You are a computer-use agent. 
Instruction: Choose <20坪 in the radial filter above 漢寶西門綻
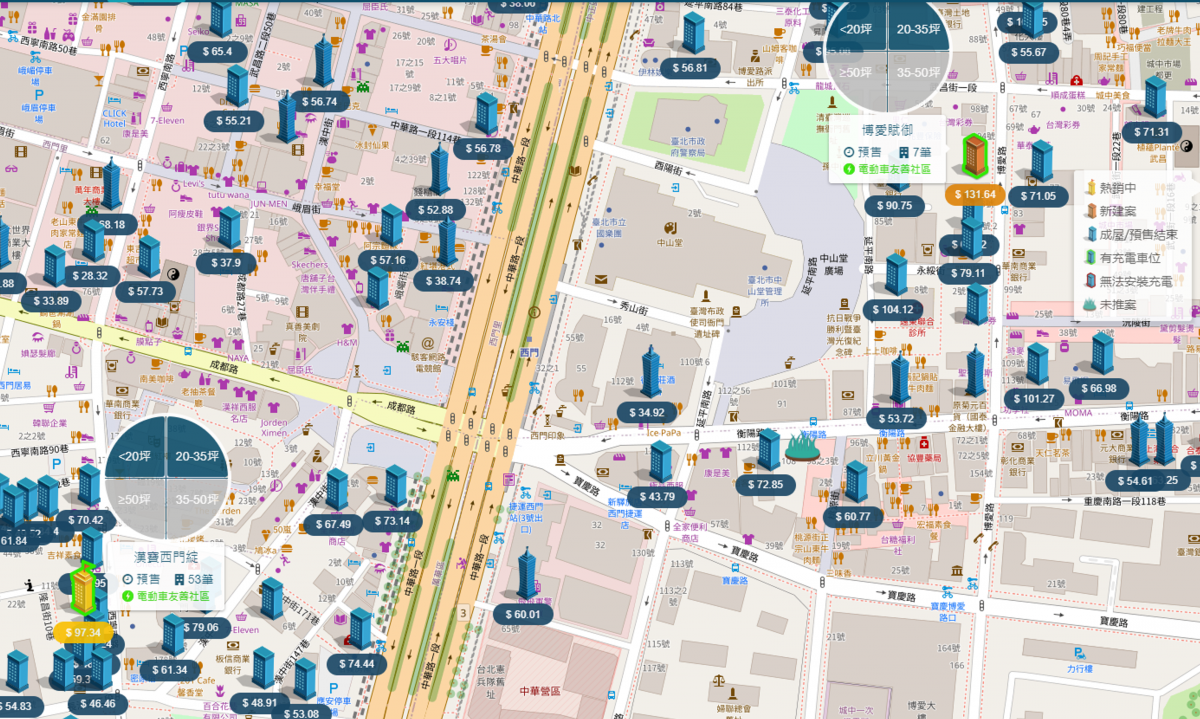(135, 456)
